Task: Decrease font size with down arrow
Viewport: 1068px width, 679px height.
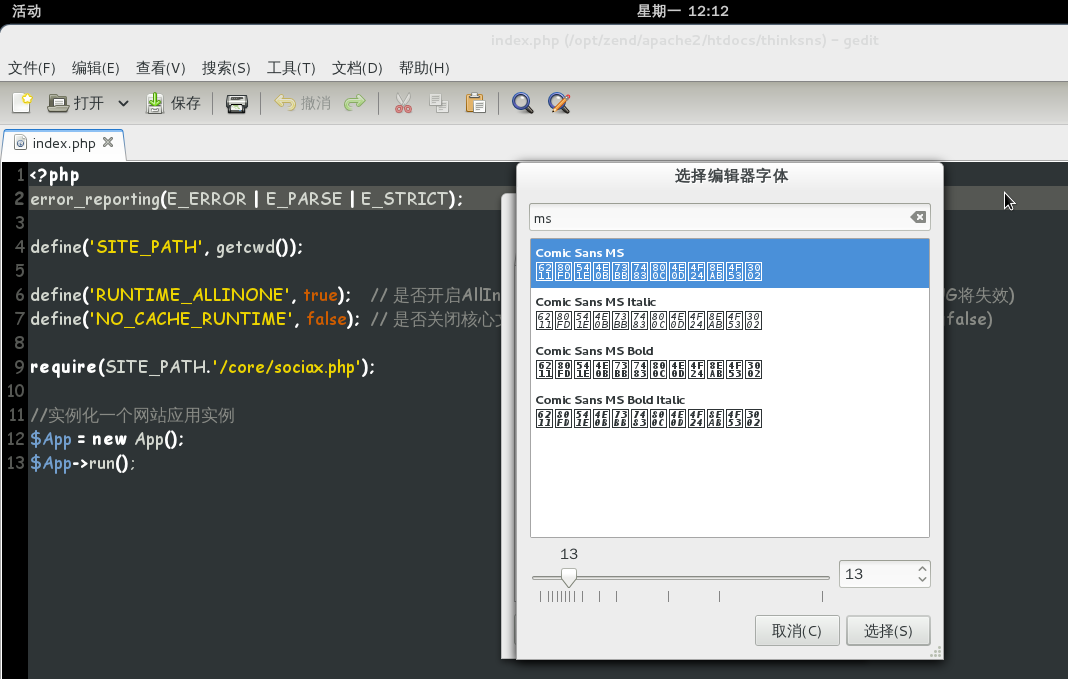Action: pyautogui.click(x=922, y=580)
